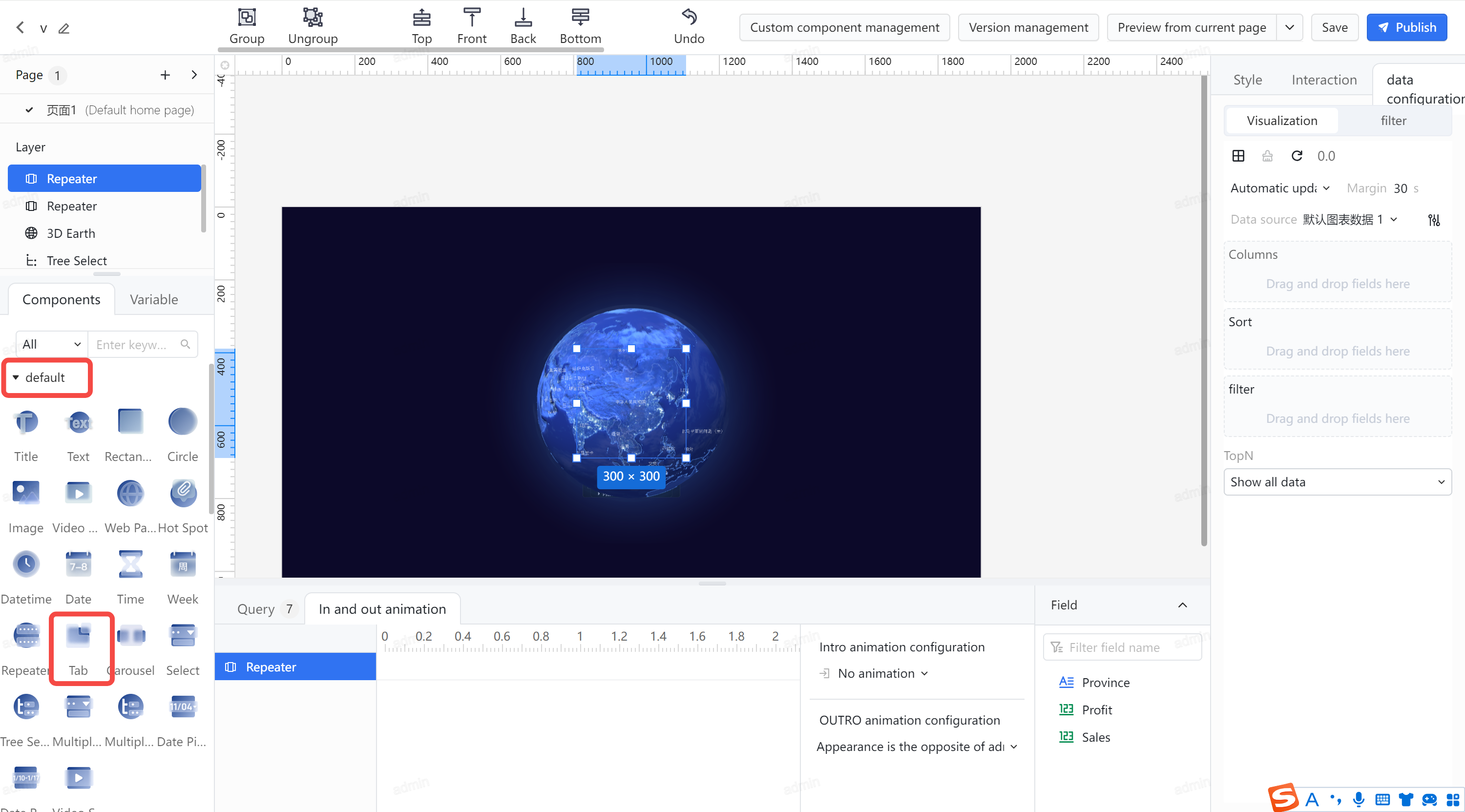Open the All category dropdown
1465x812 pixels.
click(52, 344)
